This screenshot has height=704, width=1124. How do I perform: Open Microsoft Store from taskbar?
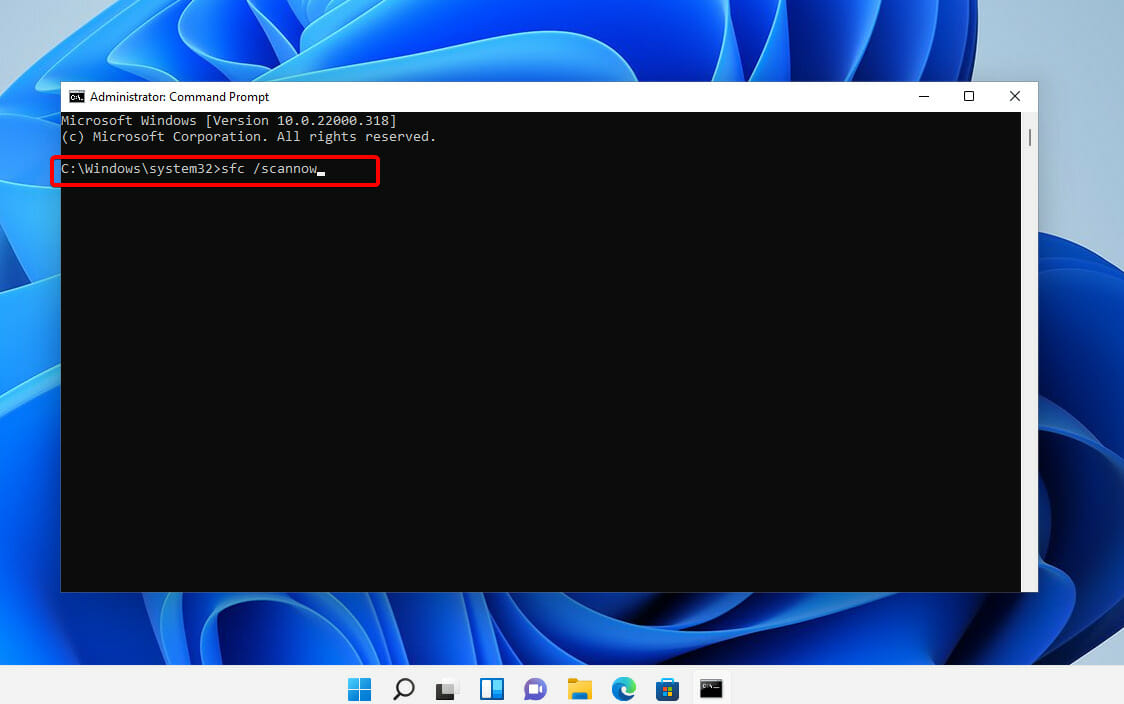[667, 689]
